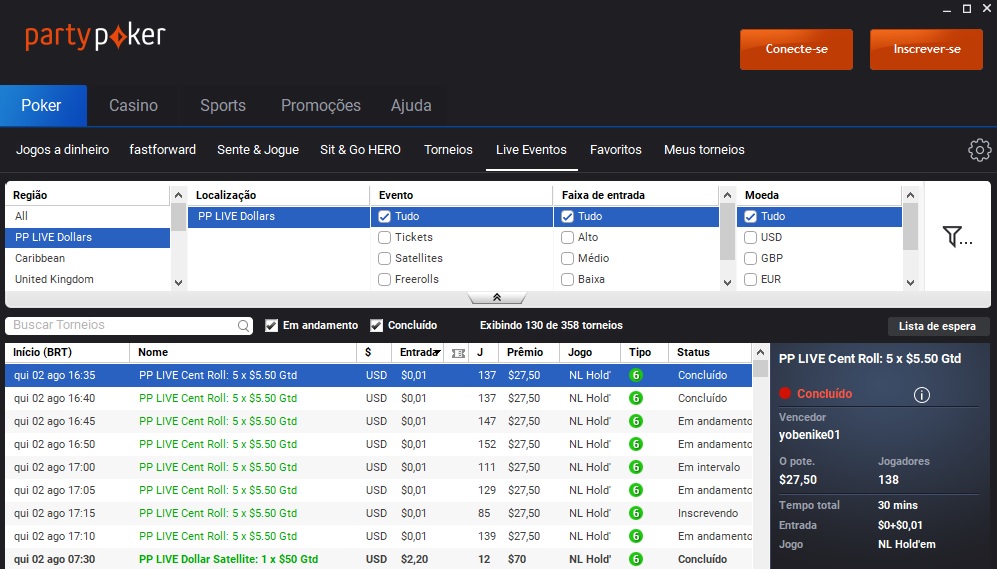
Task: Open the Lista de espera button
Action: click(937, 326)
